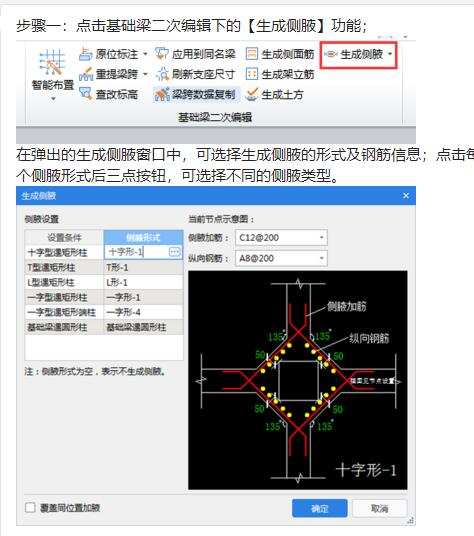Click the 生成侧面筋 icon
This screenshot has height=536, width=474.
pos(252,54)
